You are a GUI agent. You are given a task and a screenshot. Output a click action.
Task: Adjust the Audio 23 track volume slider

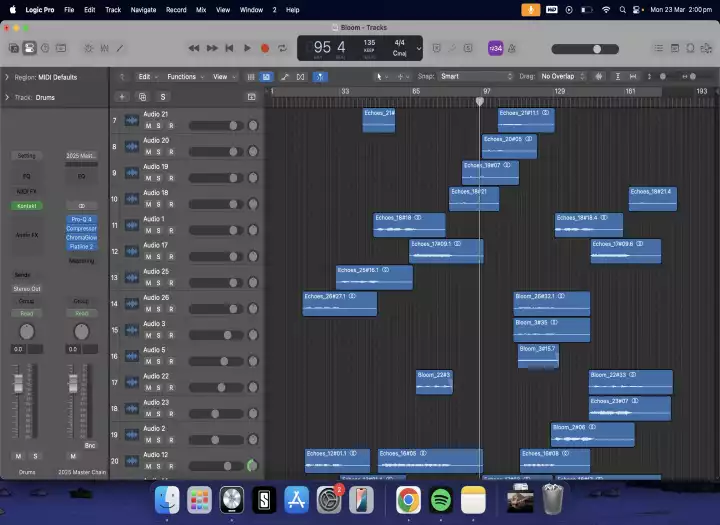click(216, 413)
